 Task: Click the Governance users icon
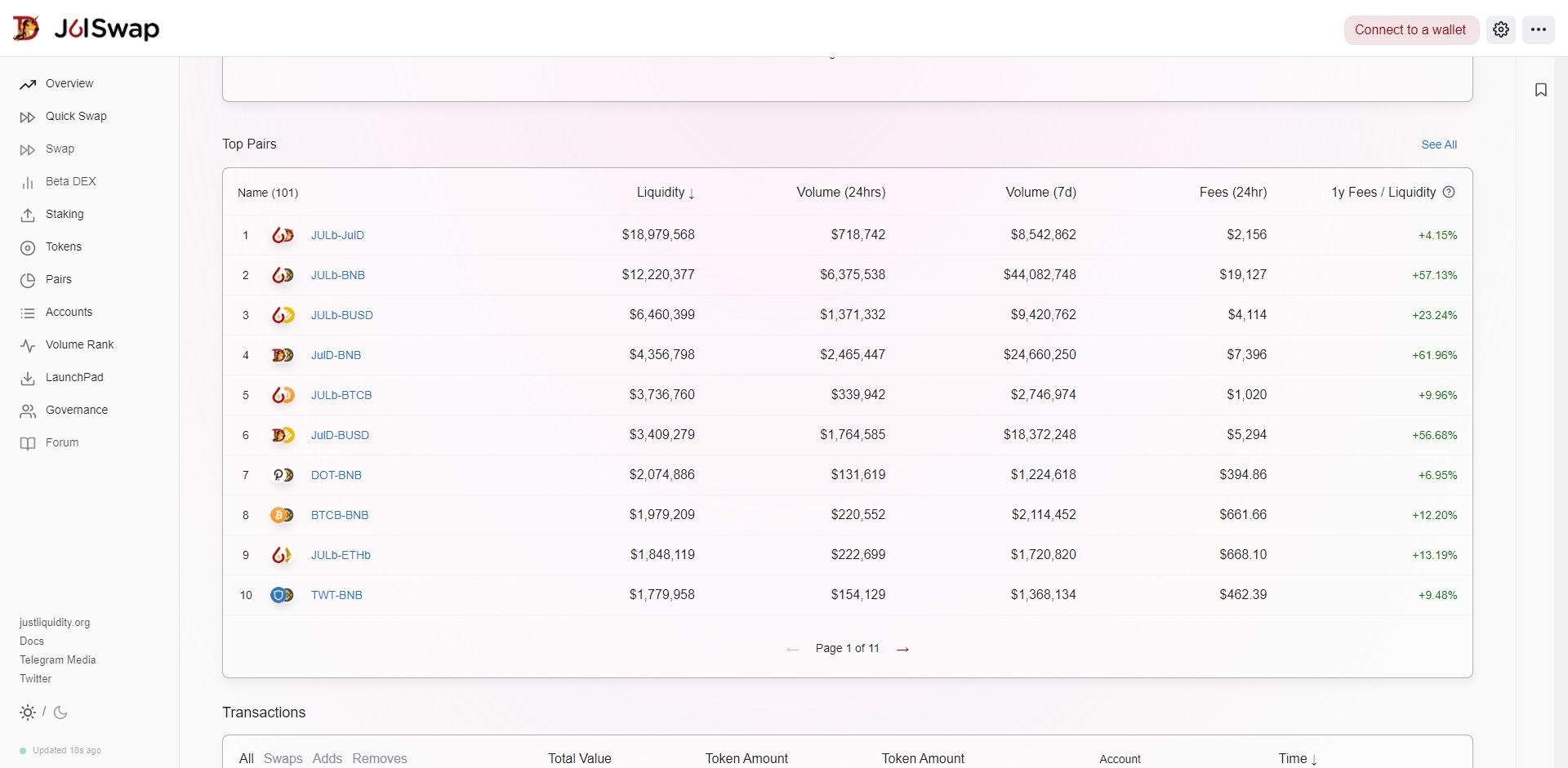(x=28, y=411)
